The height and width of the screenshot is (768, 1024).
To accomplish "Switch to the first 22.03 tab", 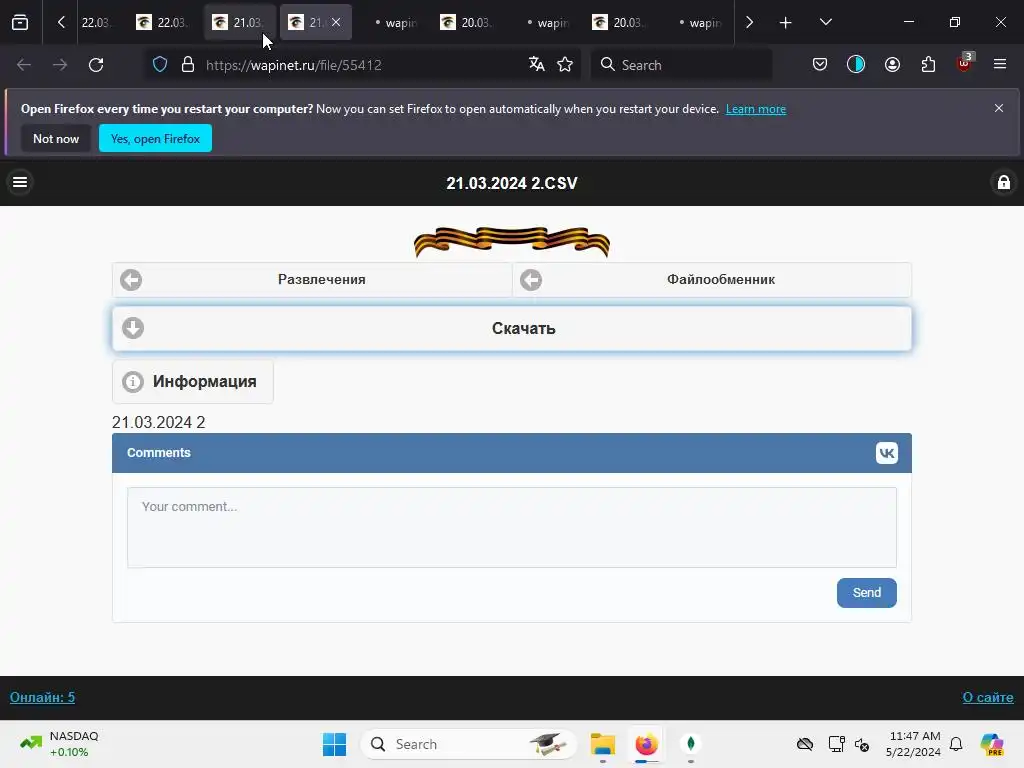I will 95,22.
